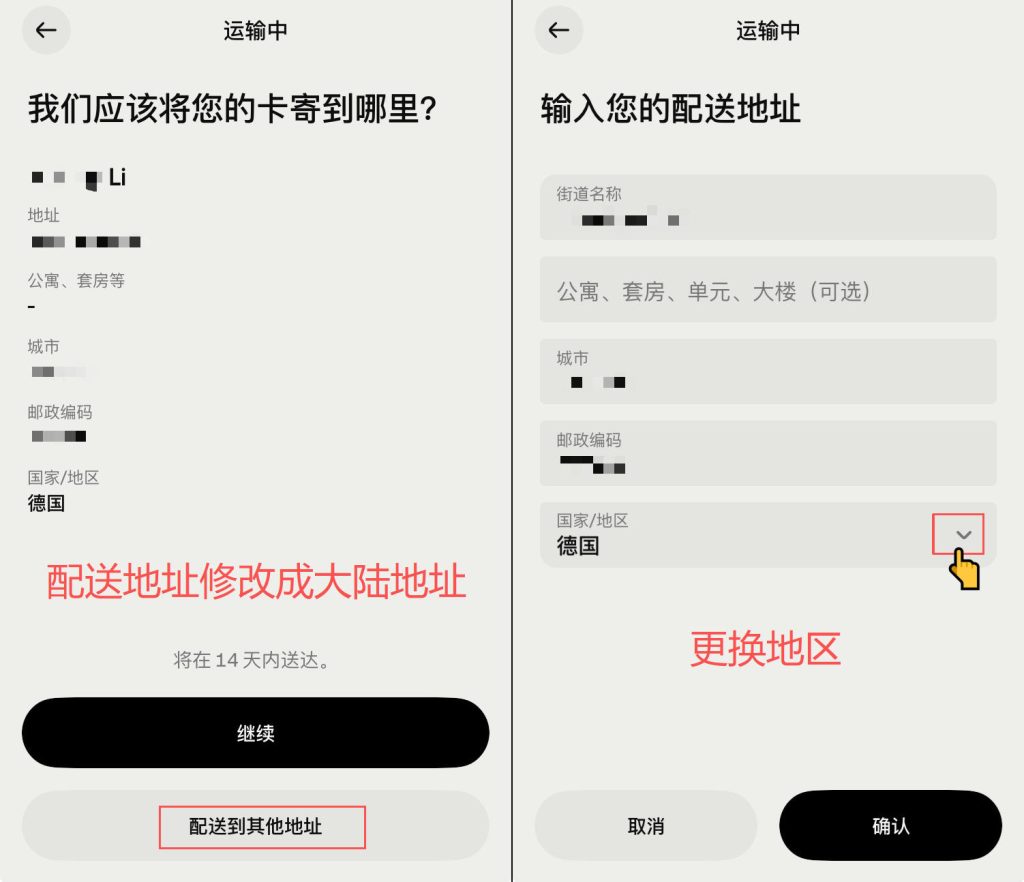Tap the back arrow on the left screen

pos(46,30)
